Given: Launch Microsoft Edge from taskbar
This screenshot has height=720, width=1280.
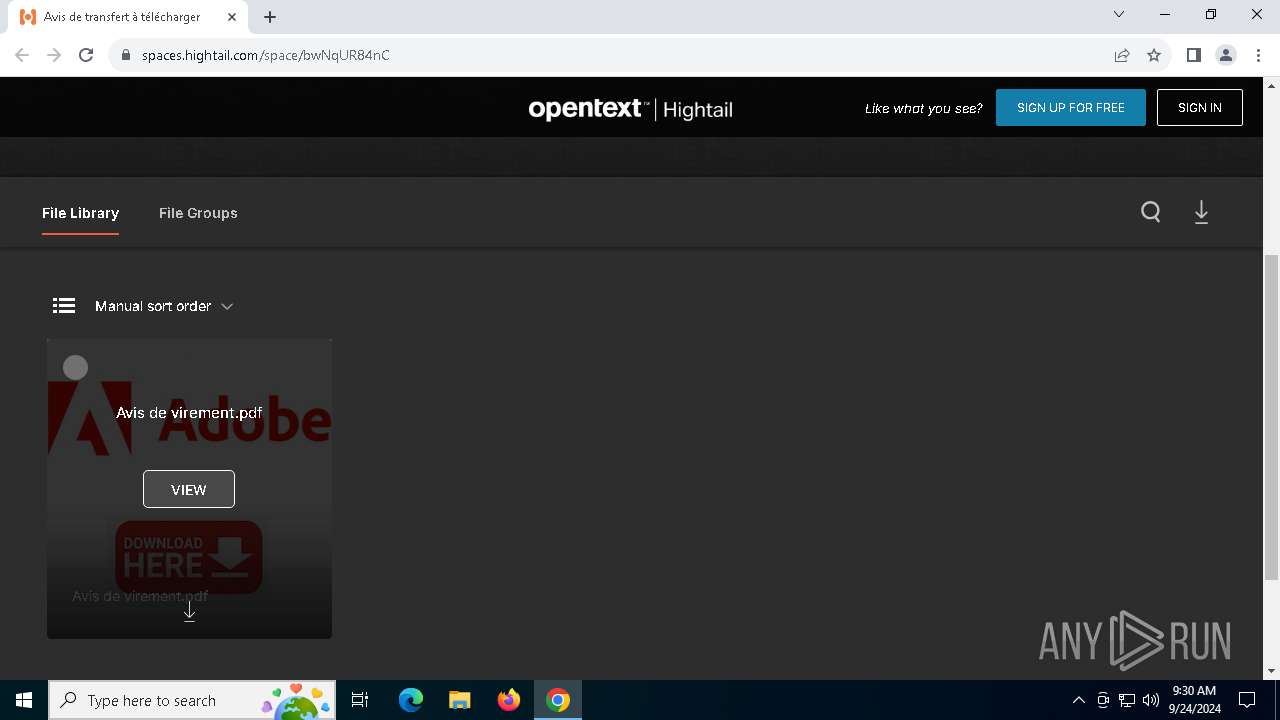Looking at the screenshot, I should click(411, 700).
